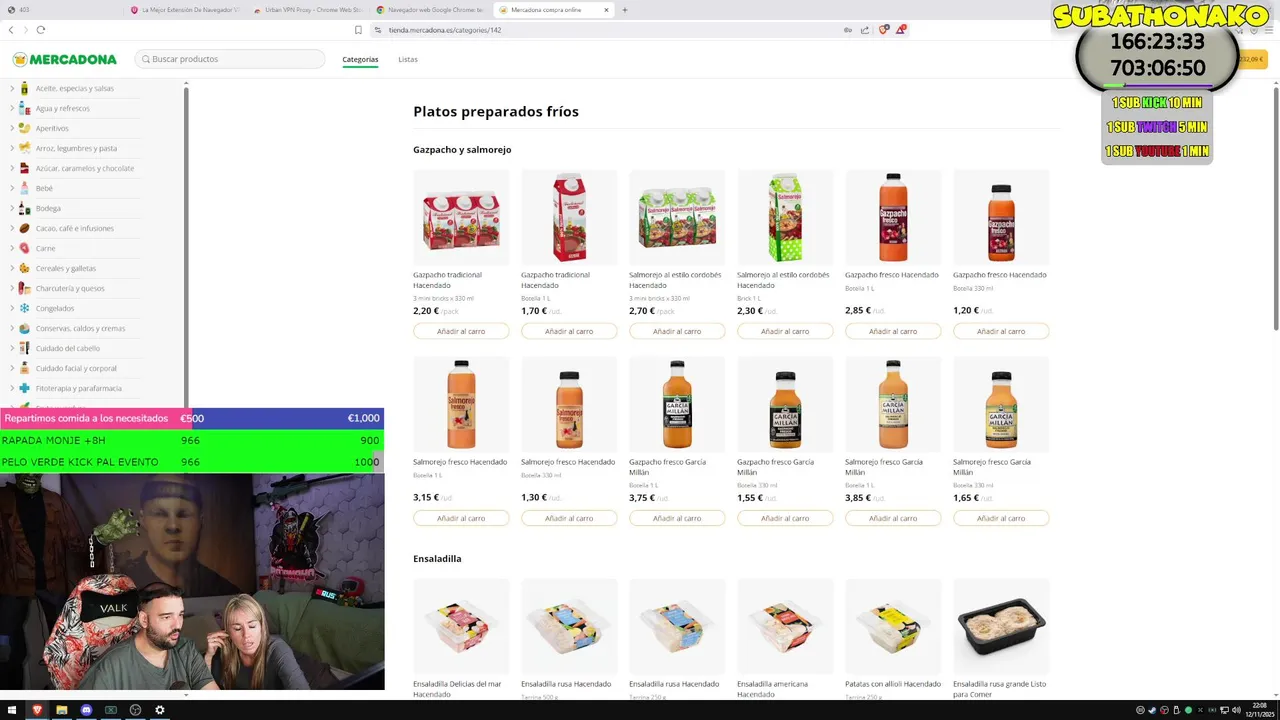Open the yellow cart total button

coord(1253,59)
